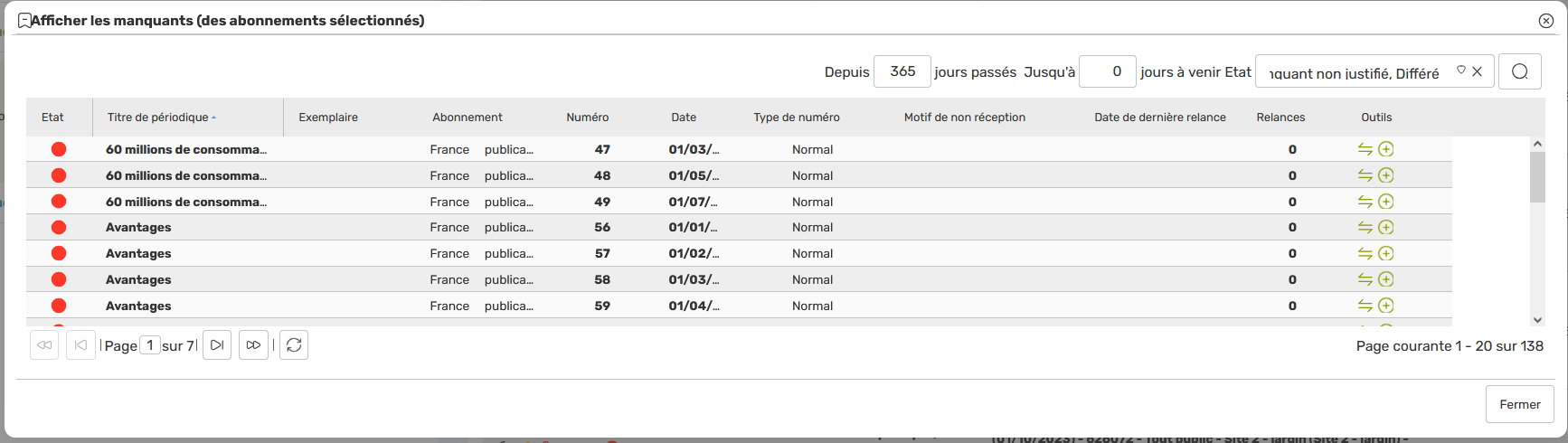Click the magnifier search button

tap(1520, 71)
